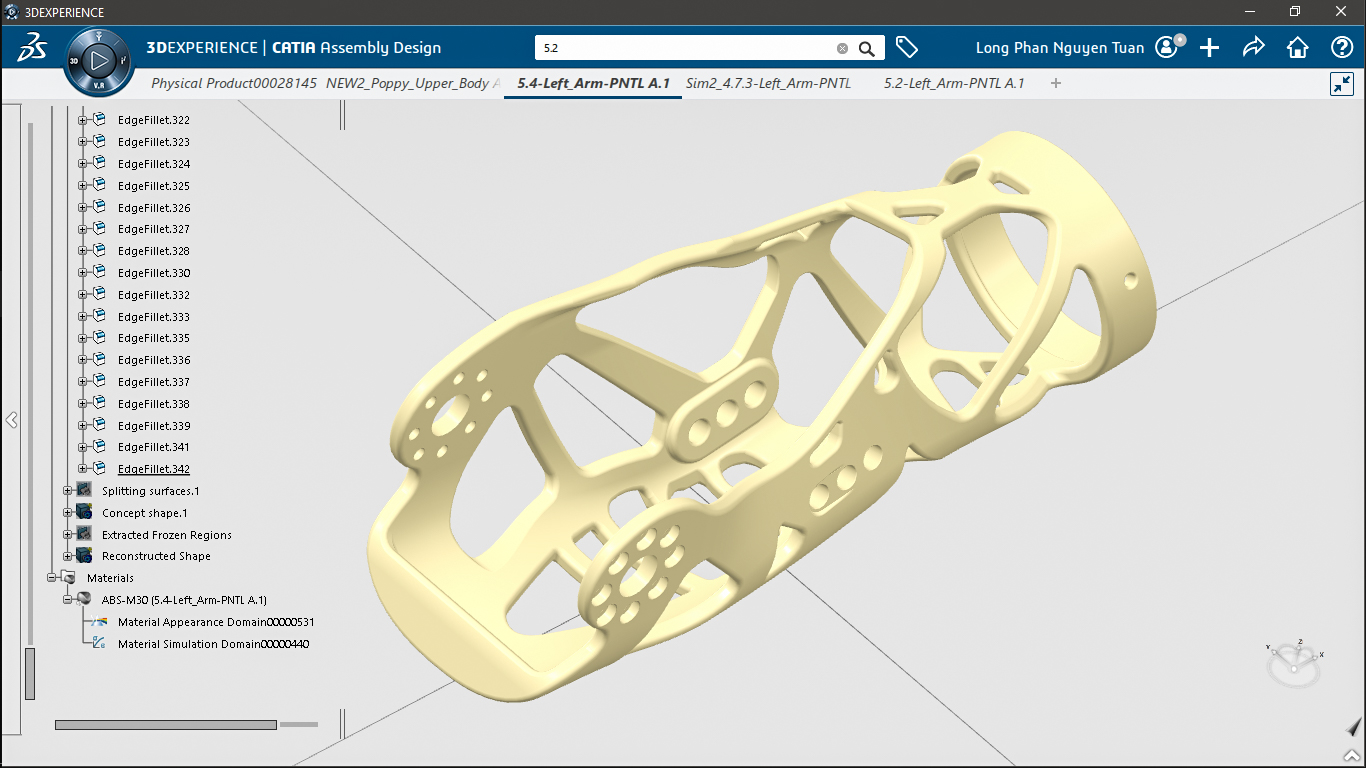
Task: Go to Home dashboard icon
Action: point(1297,47)
